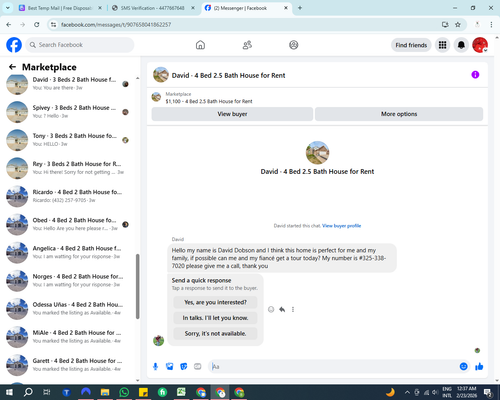Send quick response 'In talks. I'll let you know.'

click(215, 318)
